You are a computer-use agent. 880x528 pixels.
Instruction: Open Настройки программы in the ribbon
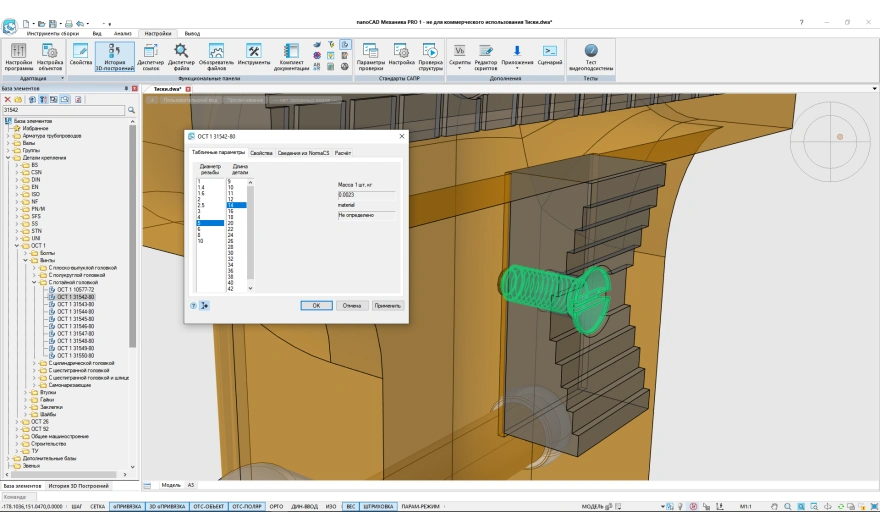click(18, 55)
